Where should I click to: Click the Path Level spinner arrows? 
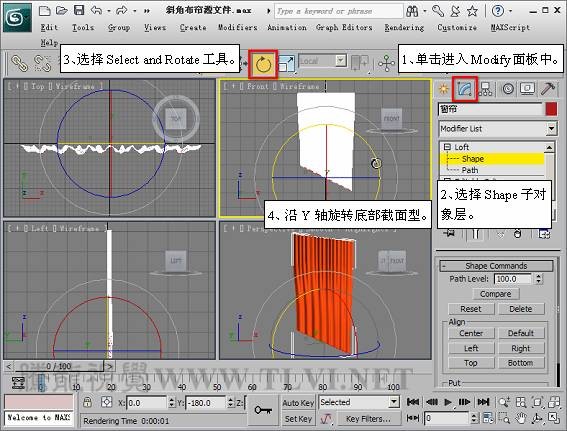(x=539, y=279)
